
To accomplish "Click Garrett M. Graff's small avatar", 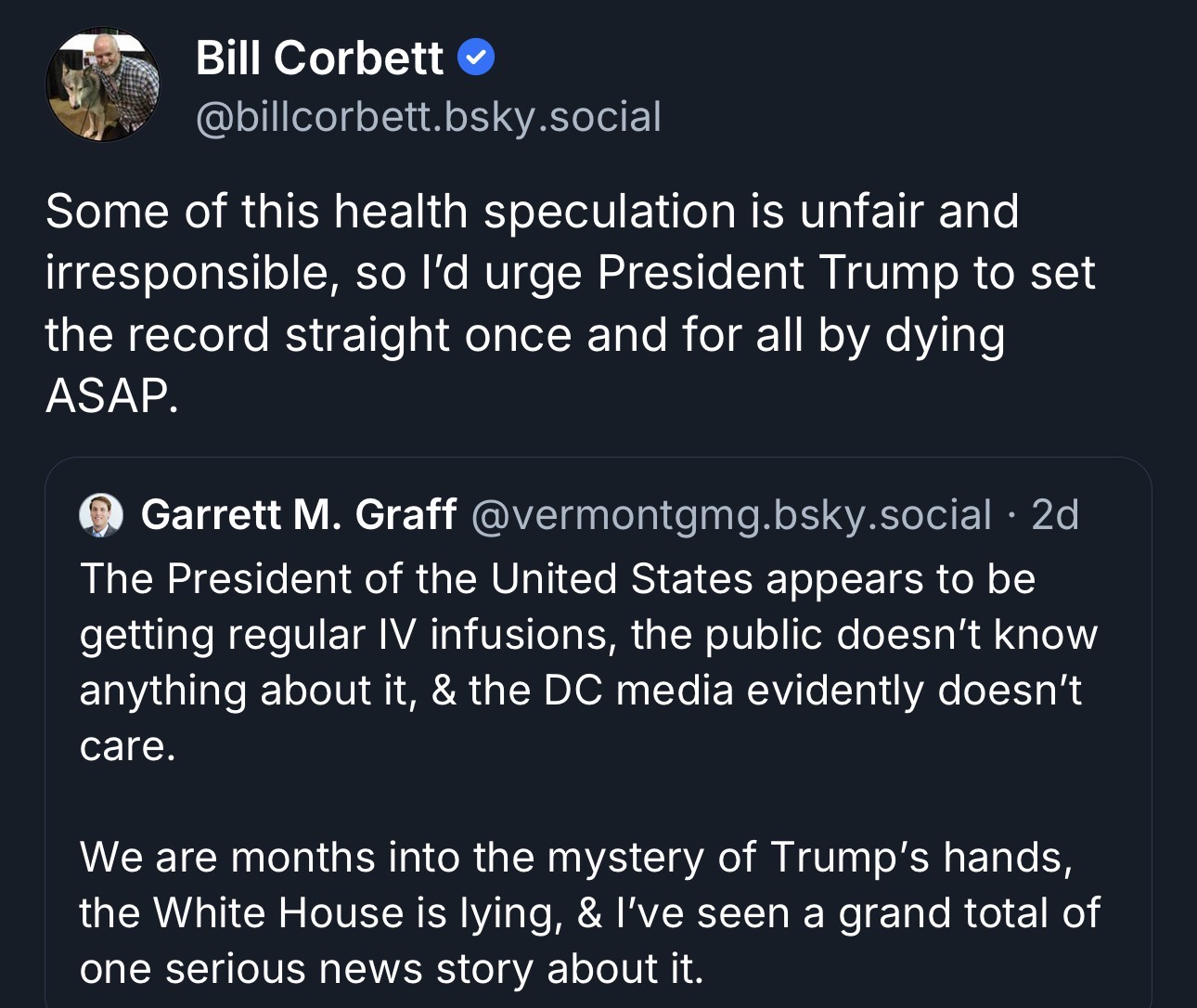I will [101, 515].
